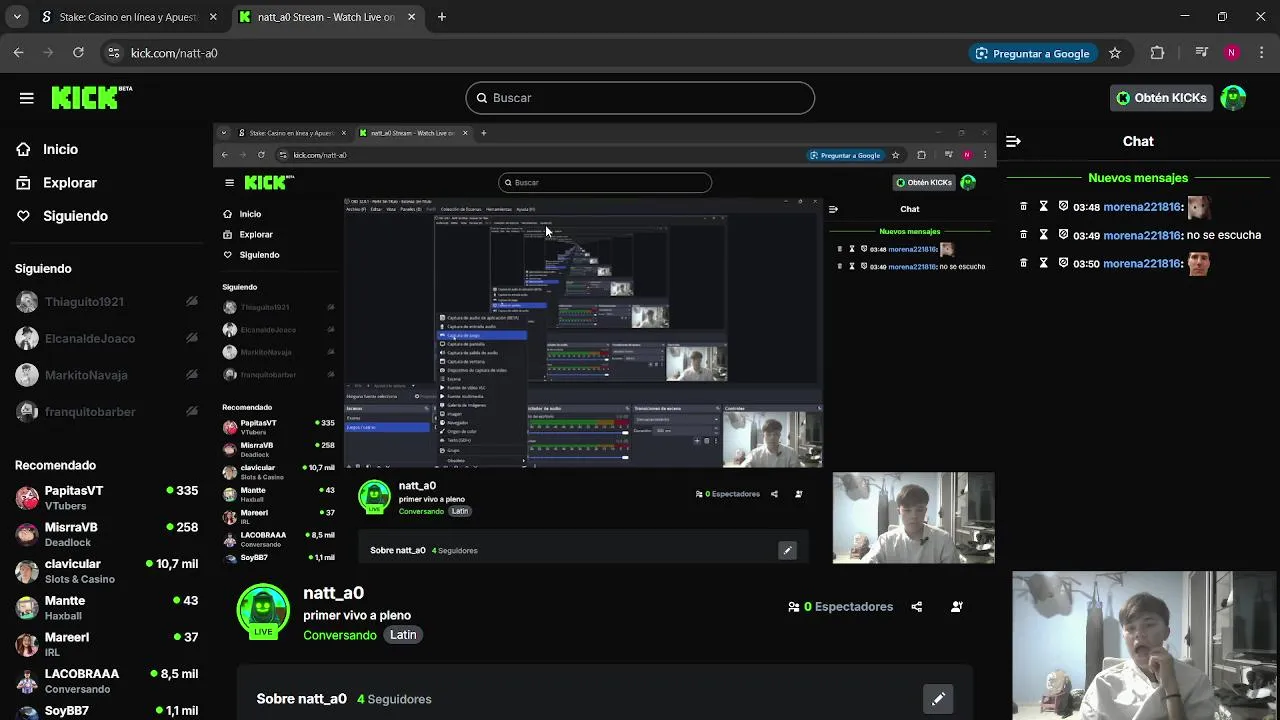Open recommended channel Mantte playing Haxball
This screenshot has width=1280, height=720.
tap(107, 608)
